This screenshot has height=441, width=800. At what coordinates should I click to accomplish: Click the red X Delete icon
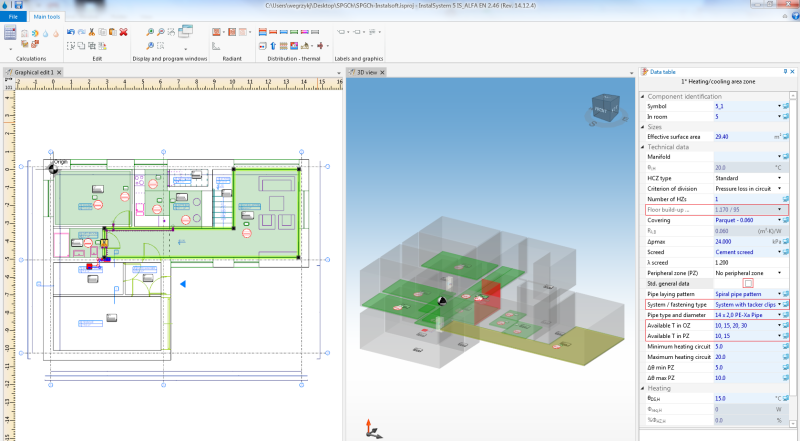click(123, 32)
